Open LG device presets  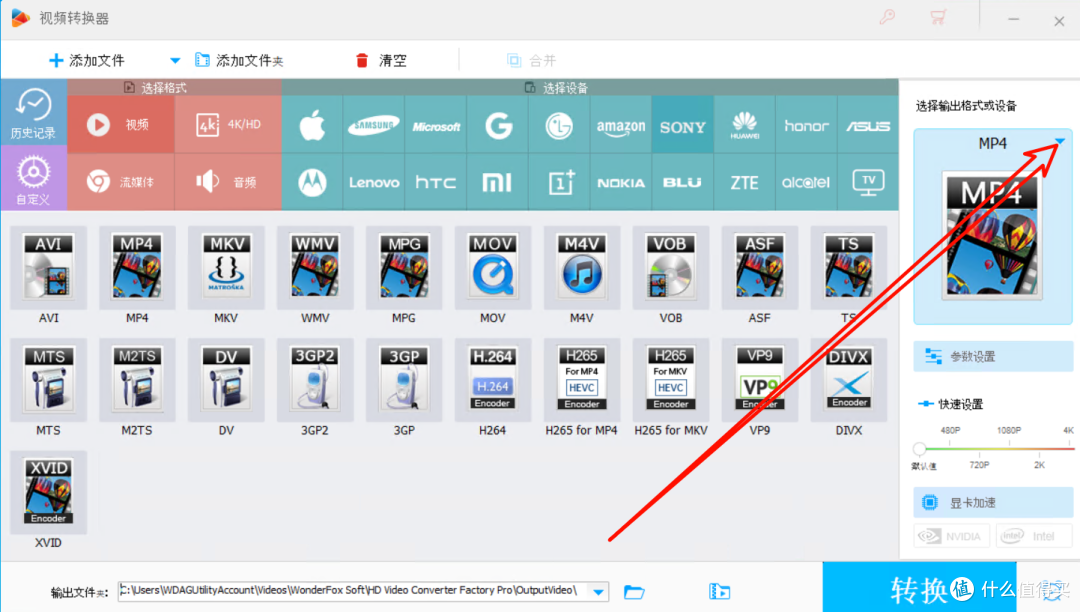click(x=559, y=125)
